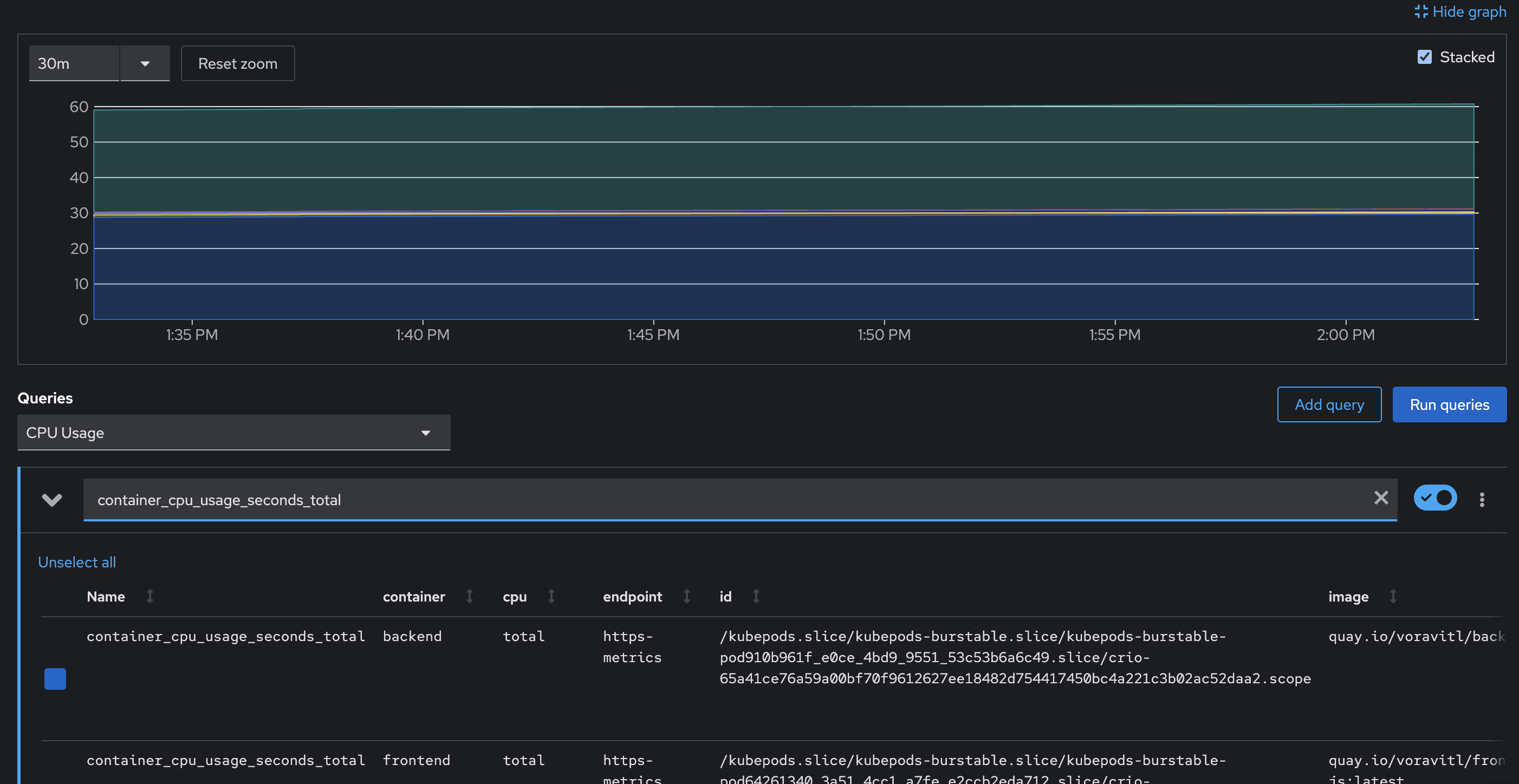The image size is (1519, 784).
Task: Clear the query with the X icon
Action: point(1381,498)
